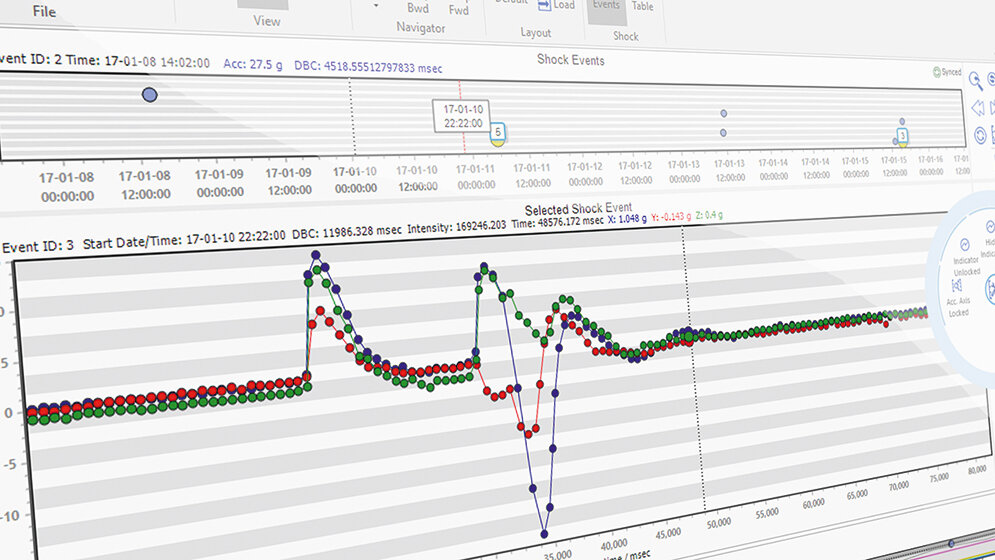Viewport: 995px width, 560px height.
Task: Open the Navigator dropdown arrow
Action: pos(376,6)
